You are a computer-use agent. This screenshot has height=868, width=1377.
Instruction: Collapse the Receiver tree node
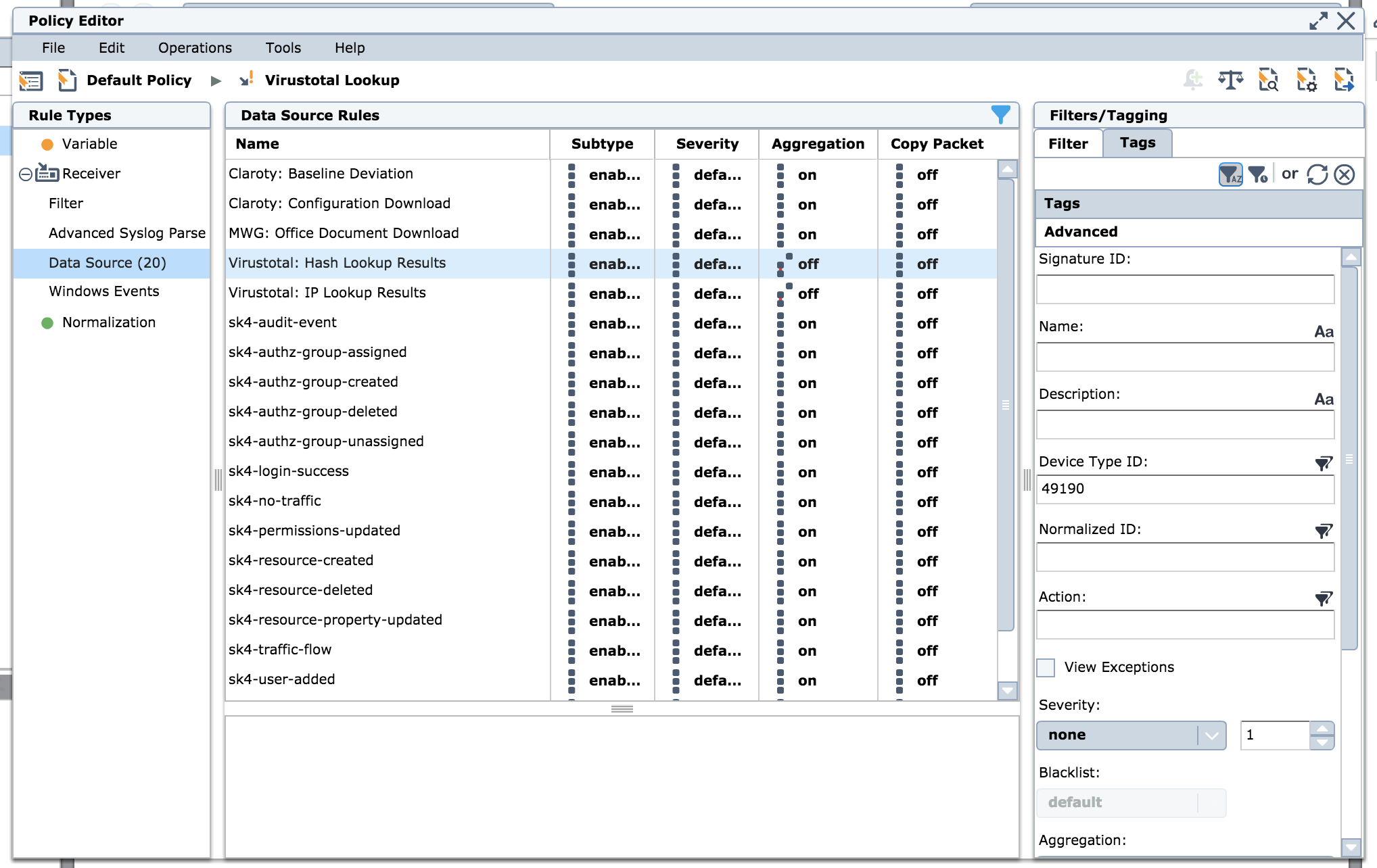point(24,174)
